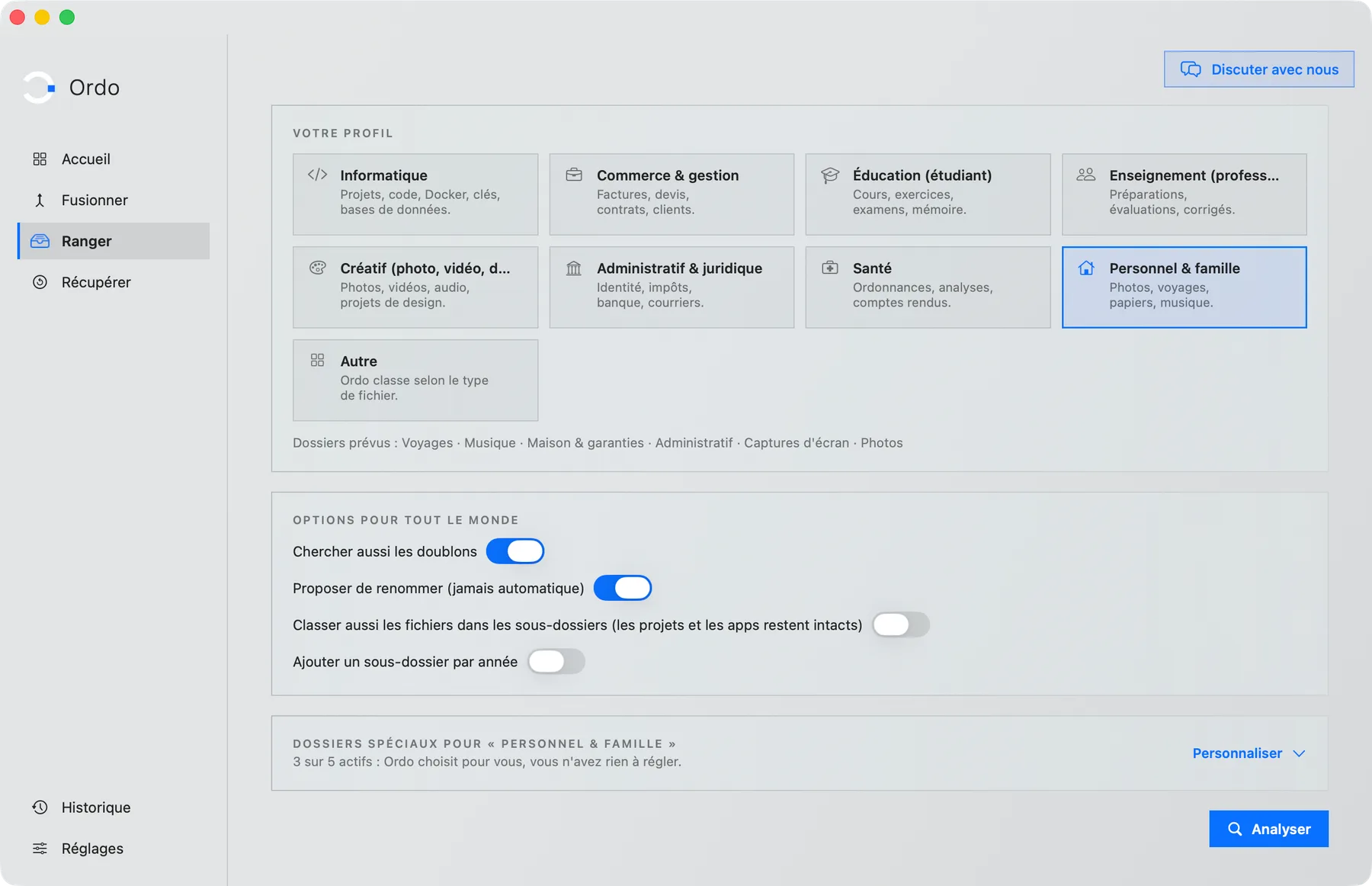Click the Ordo logo icon
The height and width of the screenshot is (886, 1372).
pos(39,88)
